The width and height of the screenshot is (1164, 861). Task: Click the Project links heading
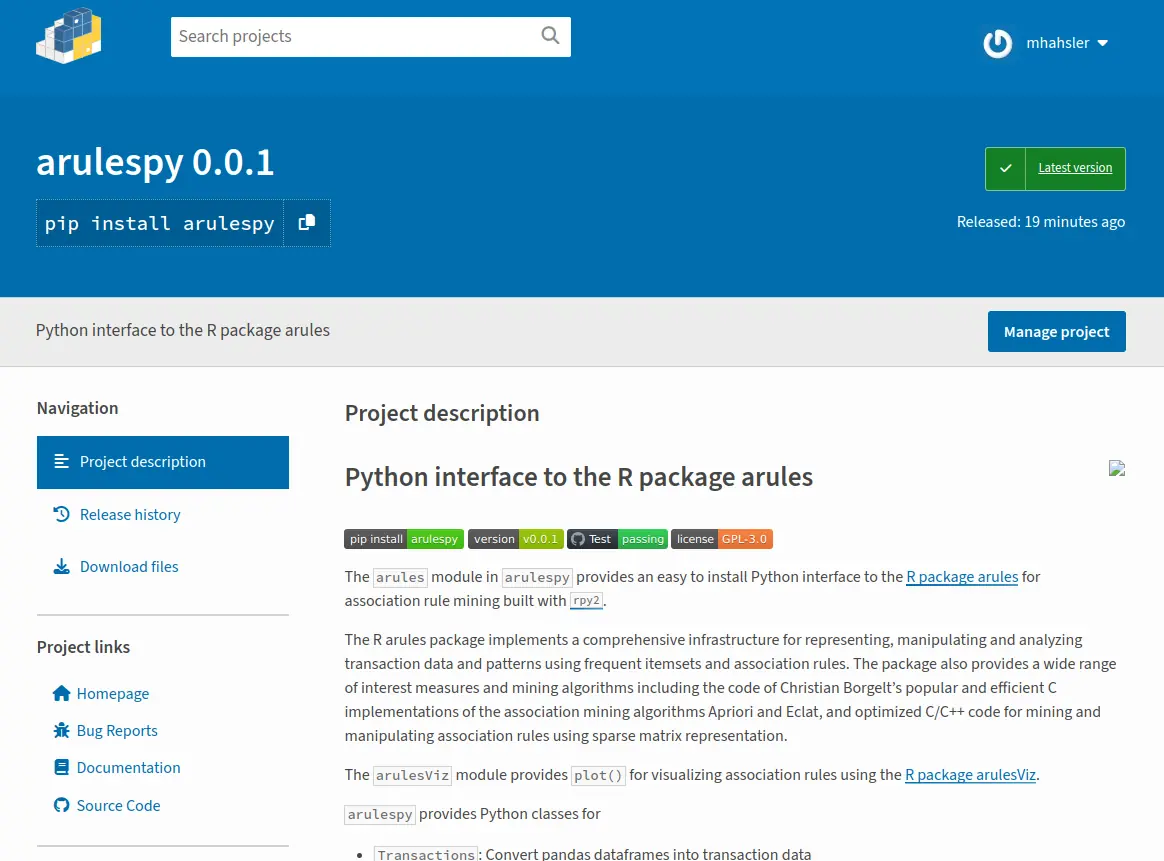(83, 647)
